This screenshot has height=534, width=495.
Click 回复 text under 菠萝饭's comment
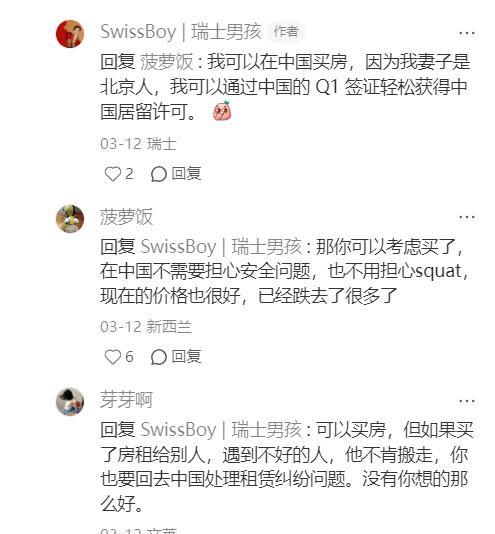click(x=186, y=357)
